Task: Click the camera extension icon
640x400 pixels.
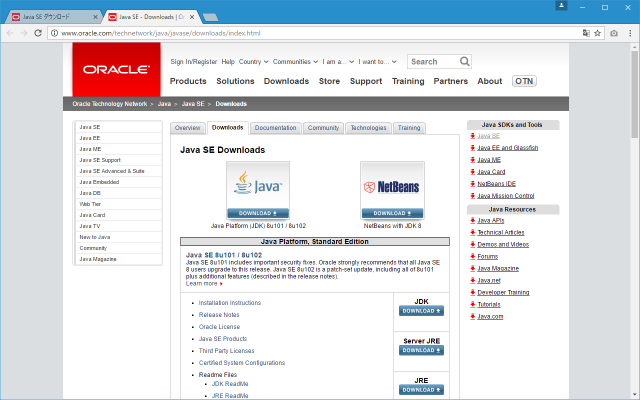Action: (614, 33)
